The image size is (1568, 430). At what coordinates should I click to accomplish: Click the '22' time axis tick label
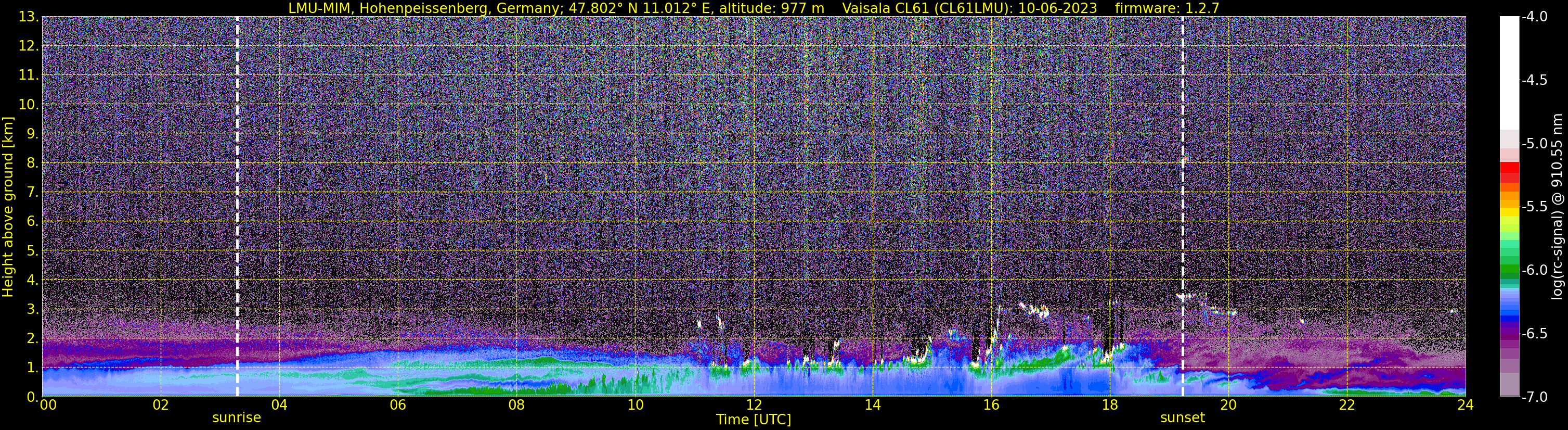[1347, 405]
